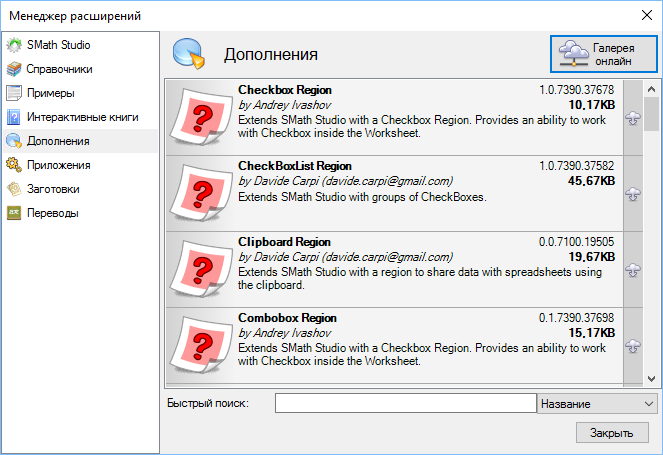This screenshot has height=455, width=663.
Task: Click the Заготовки icon
Action: (x=14, y=189)
